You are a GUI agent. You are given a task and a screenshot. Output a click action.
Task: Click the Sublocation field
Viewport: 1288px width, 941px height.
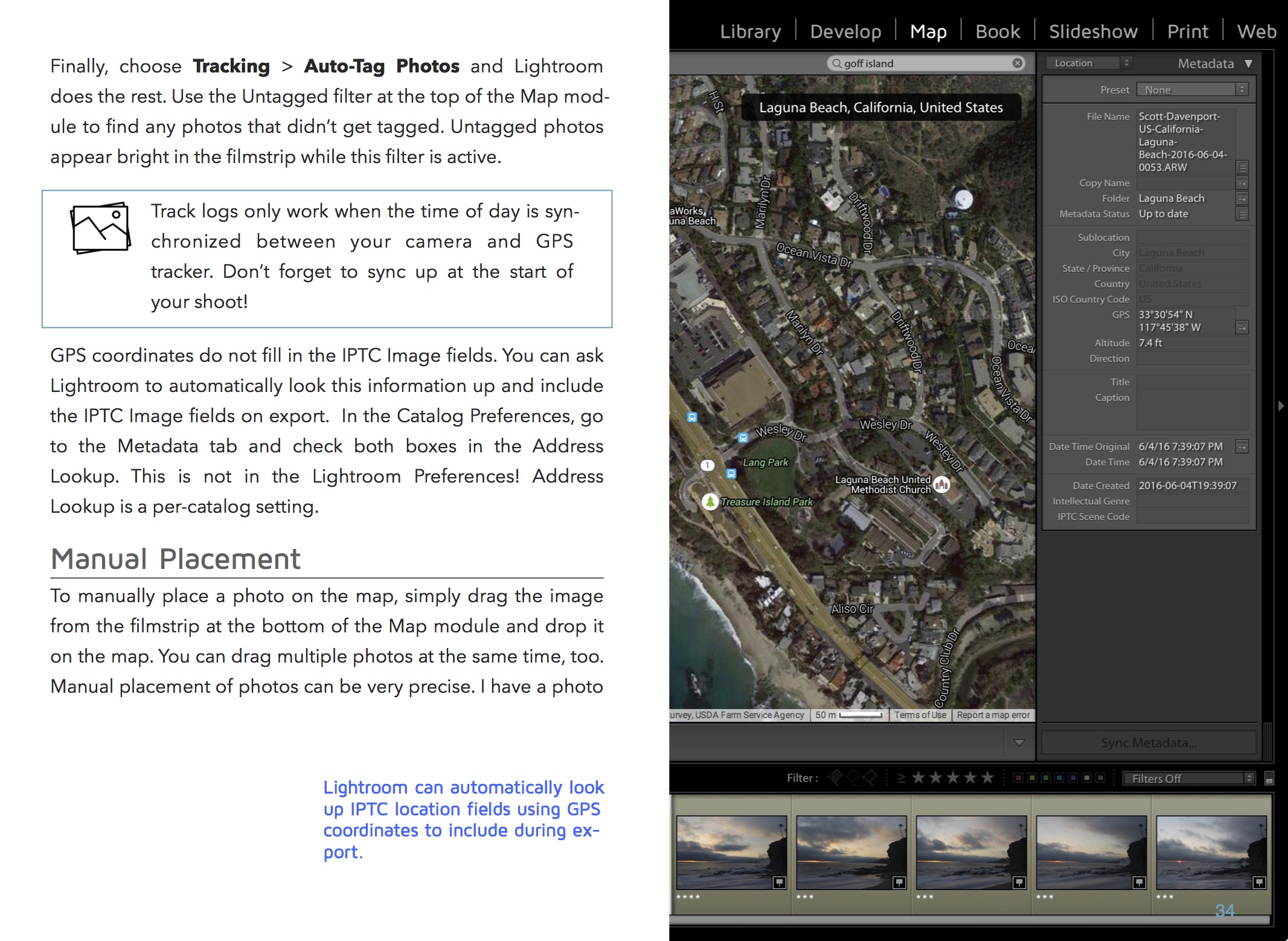click(x=1192, y=237)
